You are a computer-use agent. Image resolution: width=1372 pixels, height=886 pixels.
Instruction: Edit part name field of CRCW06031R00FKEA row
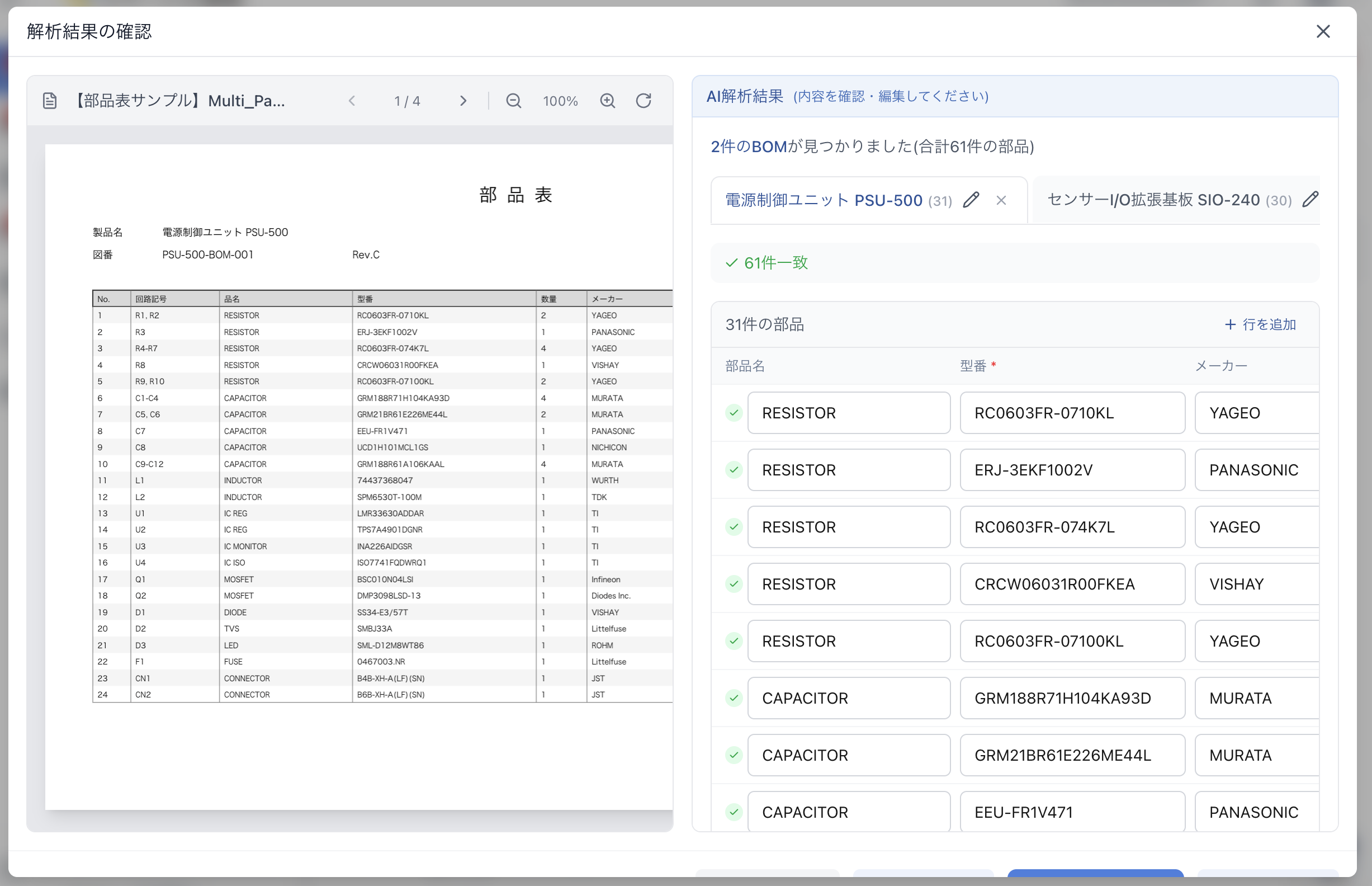(x=849, y=584)
